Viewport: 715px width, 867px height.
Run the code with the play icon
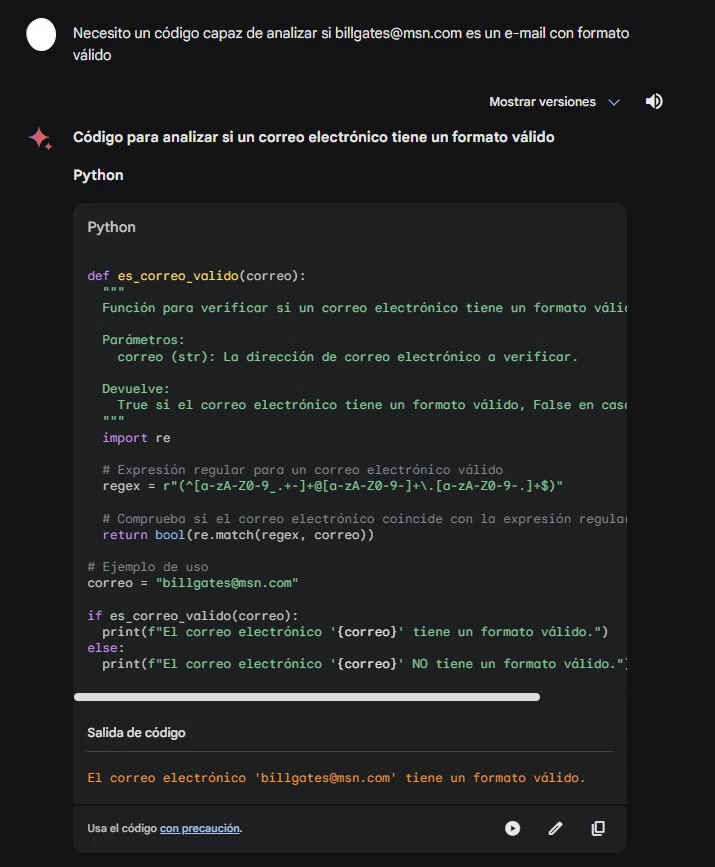pos(512,828)
